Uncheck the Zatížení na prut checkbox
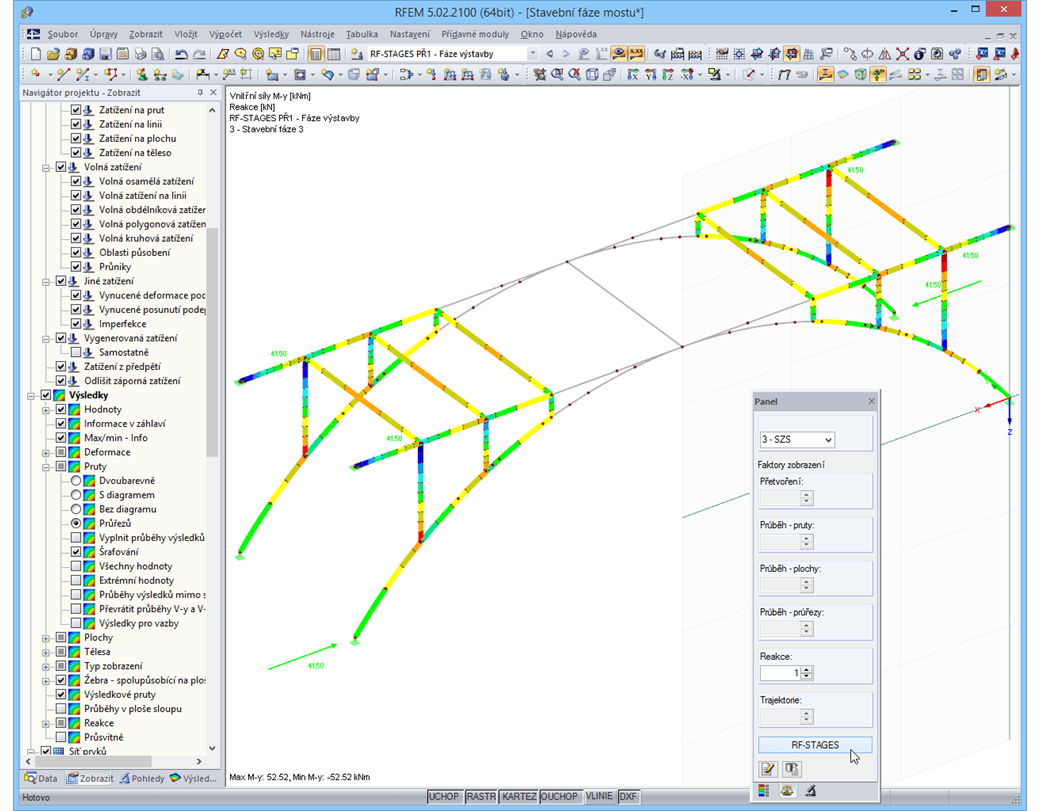Viewport: 1040px width, 811px height. pos(76,110)
